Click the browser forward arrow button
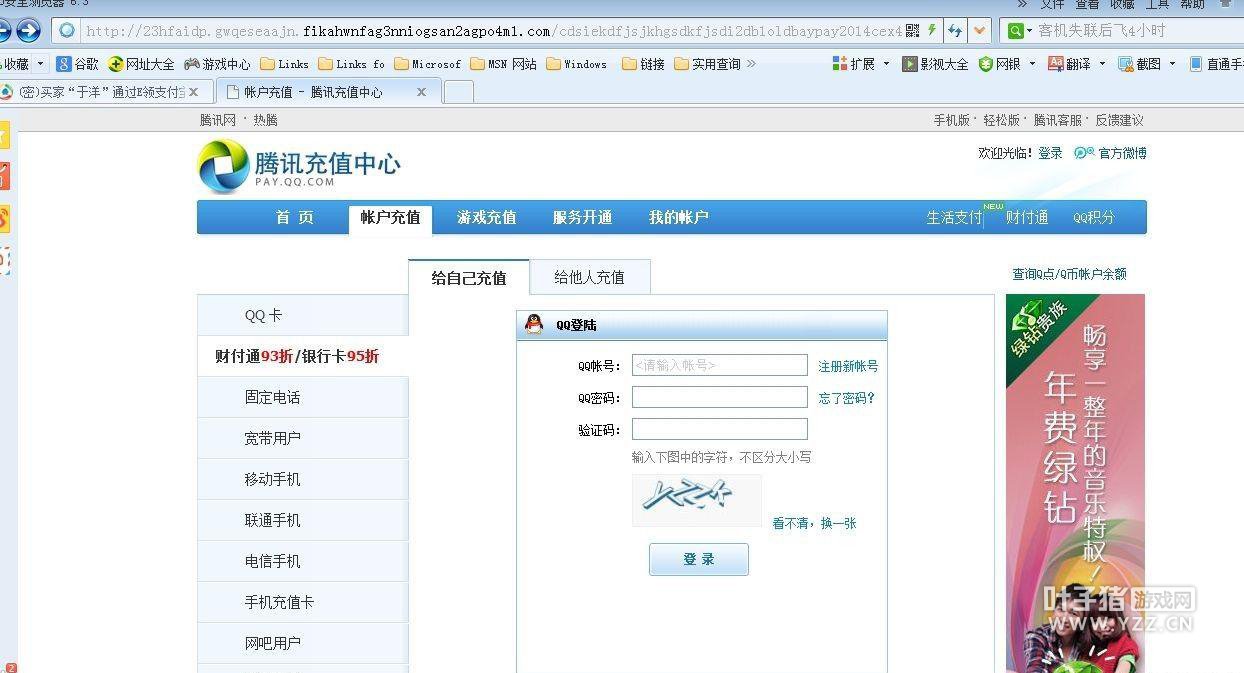Viewport: 1244px width, 673px height. pyautogui.click(x=28, y=31)
